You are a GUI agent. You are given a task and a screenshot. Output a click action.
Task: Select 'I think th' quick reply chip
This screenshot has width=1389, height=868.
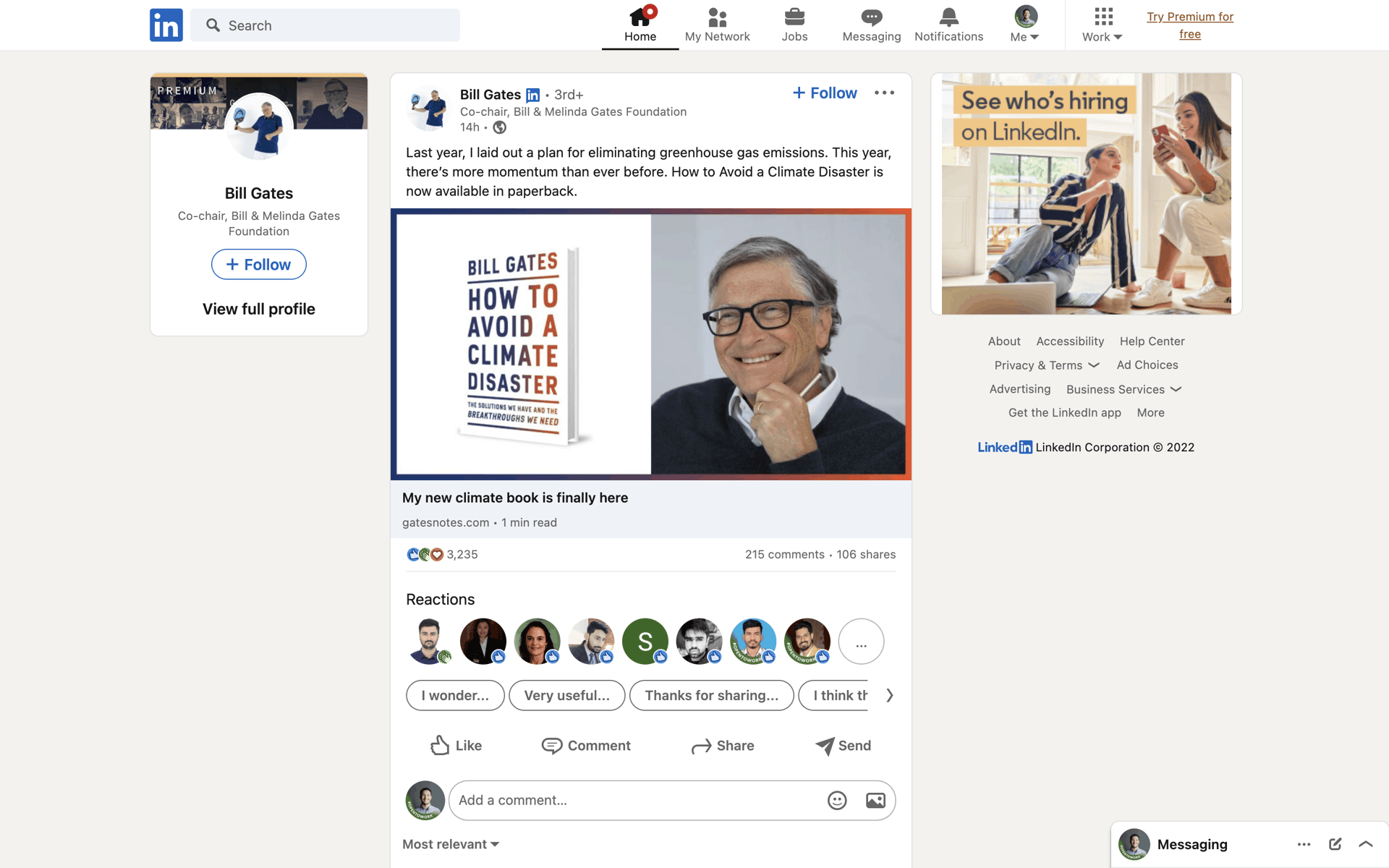834,695
